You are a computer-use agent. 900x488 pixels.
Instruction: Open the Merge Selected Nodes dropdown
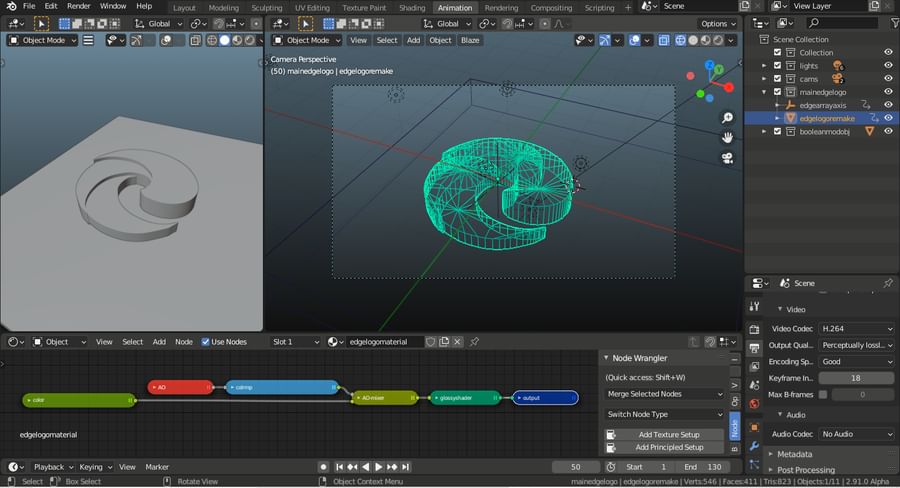click(x=664, y=394)
